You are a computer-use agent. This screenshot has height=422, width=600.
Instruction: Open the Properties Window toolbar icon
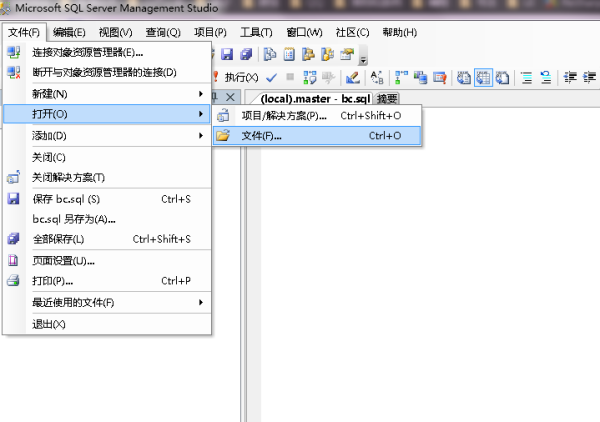tap(347, 54)
